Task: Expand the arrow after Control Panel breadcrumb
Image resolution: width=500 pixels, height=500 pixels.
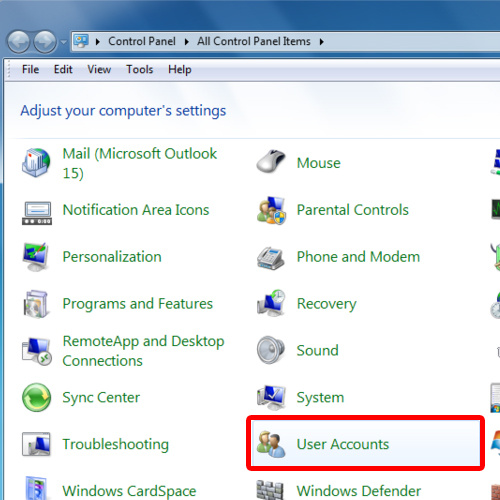Action: point(187,42)
